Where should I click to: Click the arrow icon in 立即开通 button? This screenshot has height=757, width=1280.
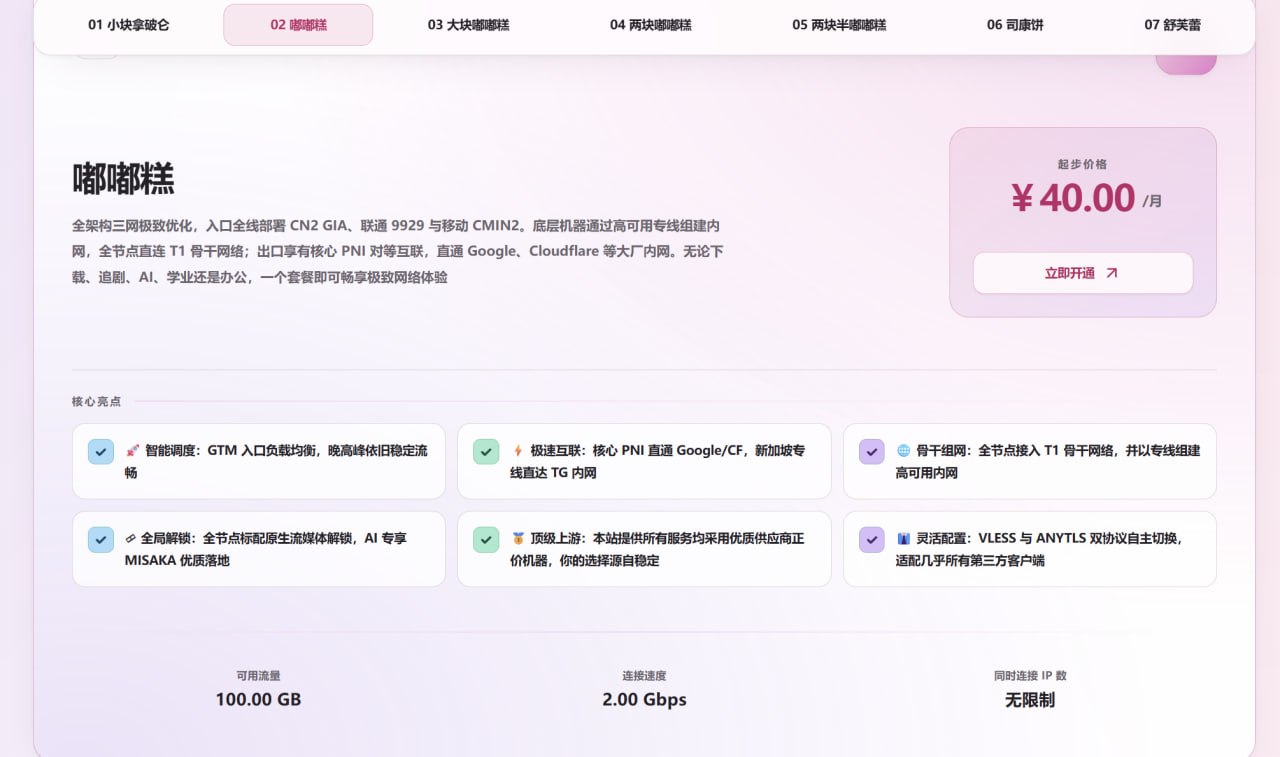pyautogui.click(x=1111, y=273)
